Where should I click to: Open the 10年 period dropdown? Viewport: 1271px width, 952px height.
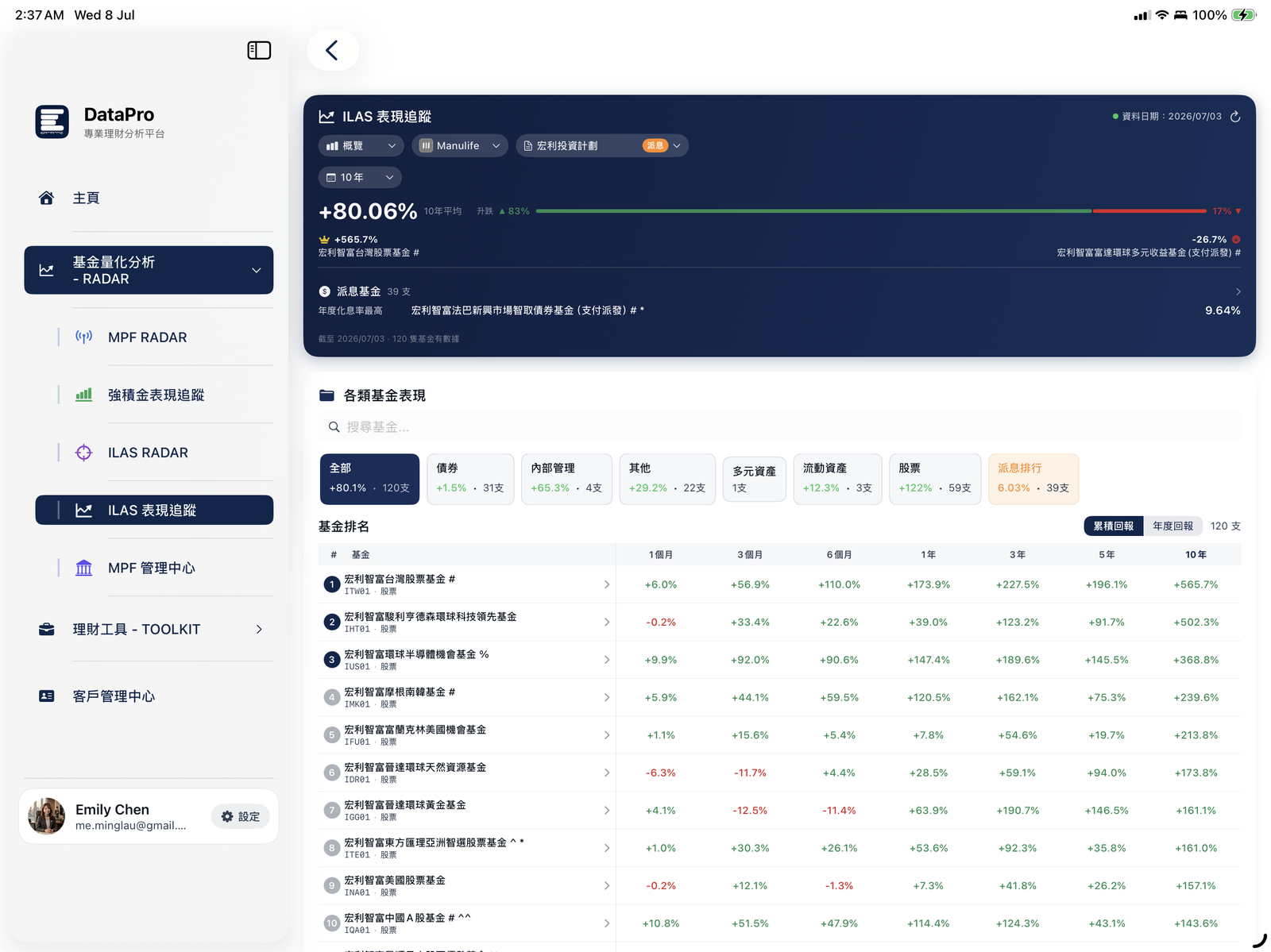click(x=360, y=177)
